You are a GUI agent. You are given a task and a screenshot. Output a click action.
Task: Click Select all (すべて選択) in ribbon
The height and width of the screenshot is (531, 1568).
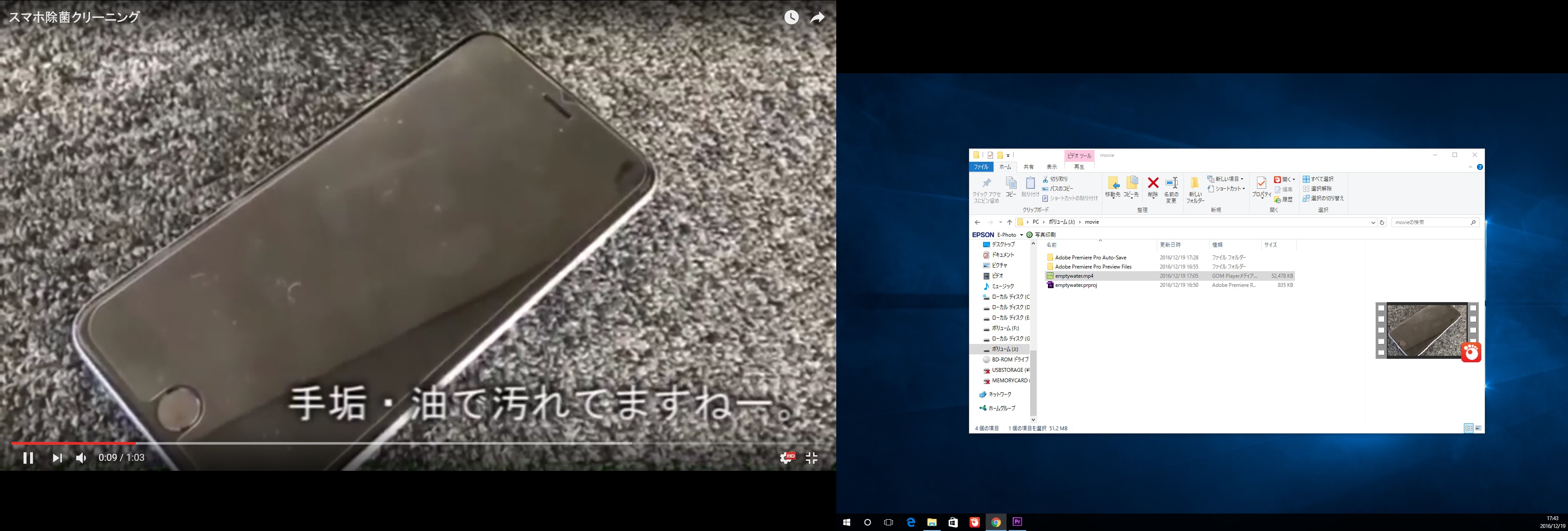[x=1318, y=179]
